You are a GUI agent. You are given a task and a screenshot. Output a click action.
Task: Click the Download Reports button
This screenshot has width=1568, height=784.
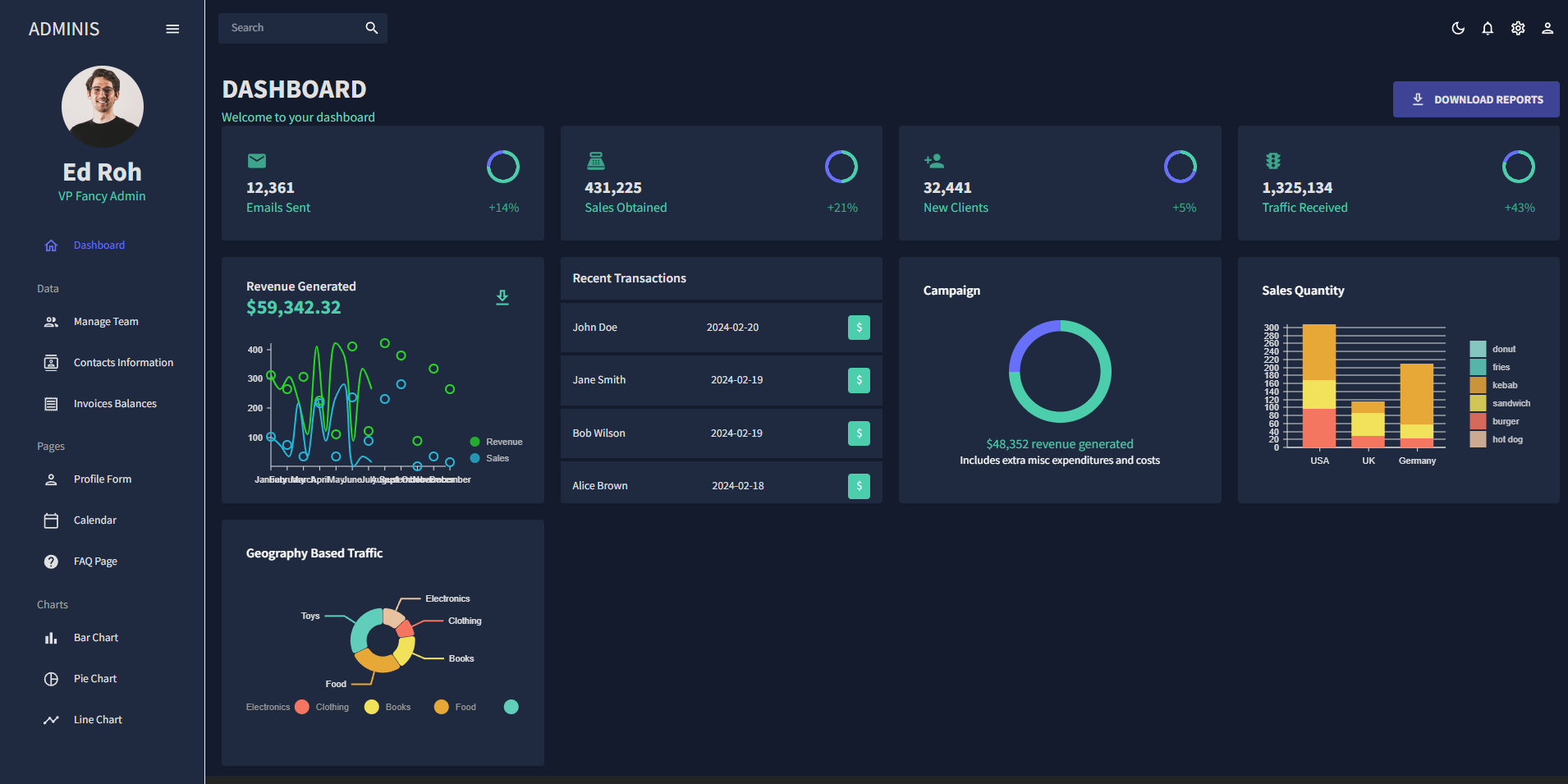(x=1475, y=99)
